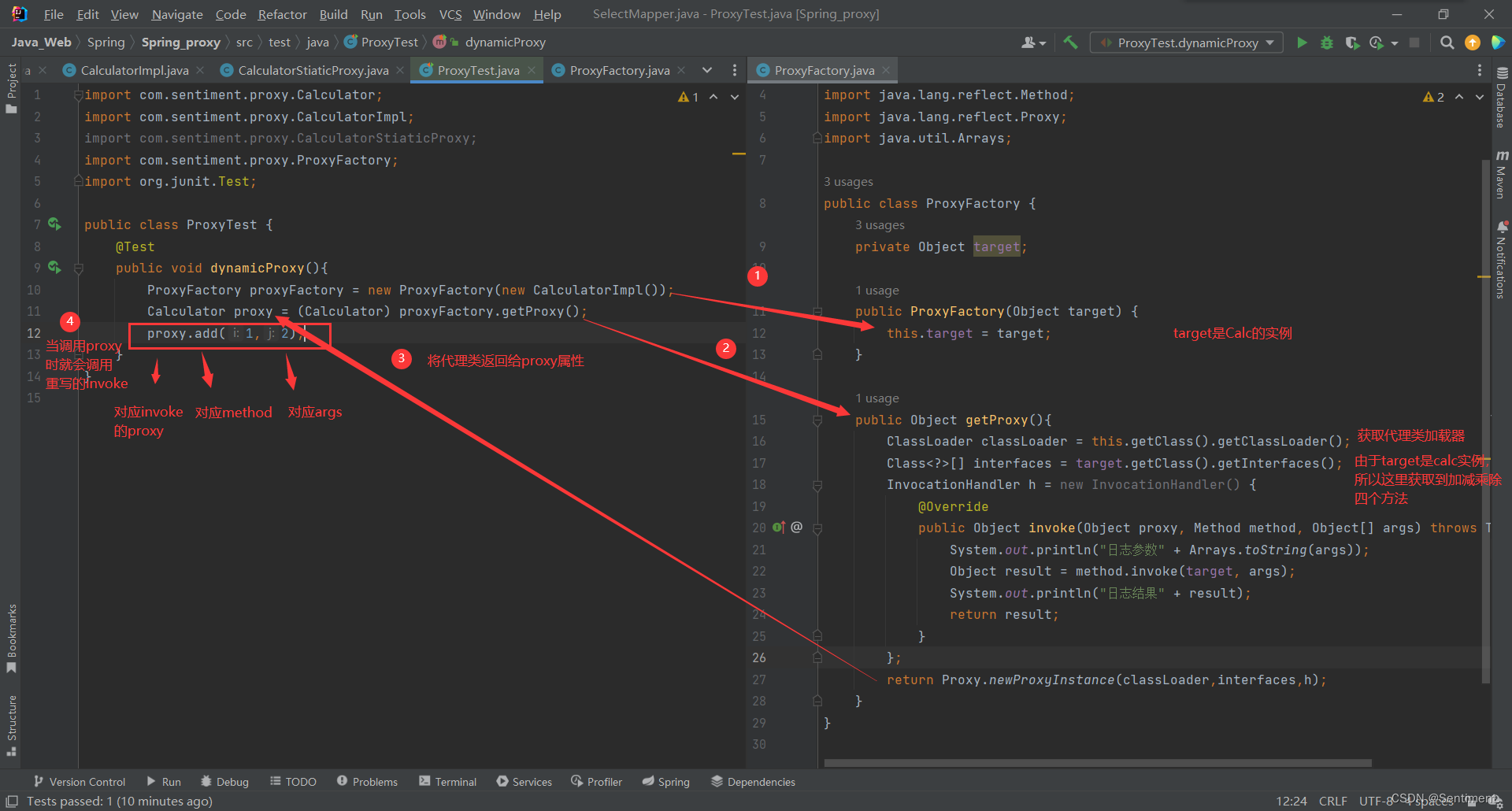The width and height of the screenshot is (1512, 811).
Task: Click Spring_proxy breadcrumb in navigation bar
Action: [180, 43]
